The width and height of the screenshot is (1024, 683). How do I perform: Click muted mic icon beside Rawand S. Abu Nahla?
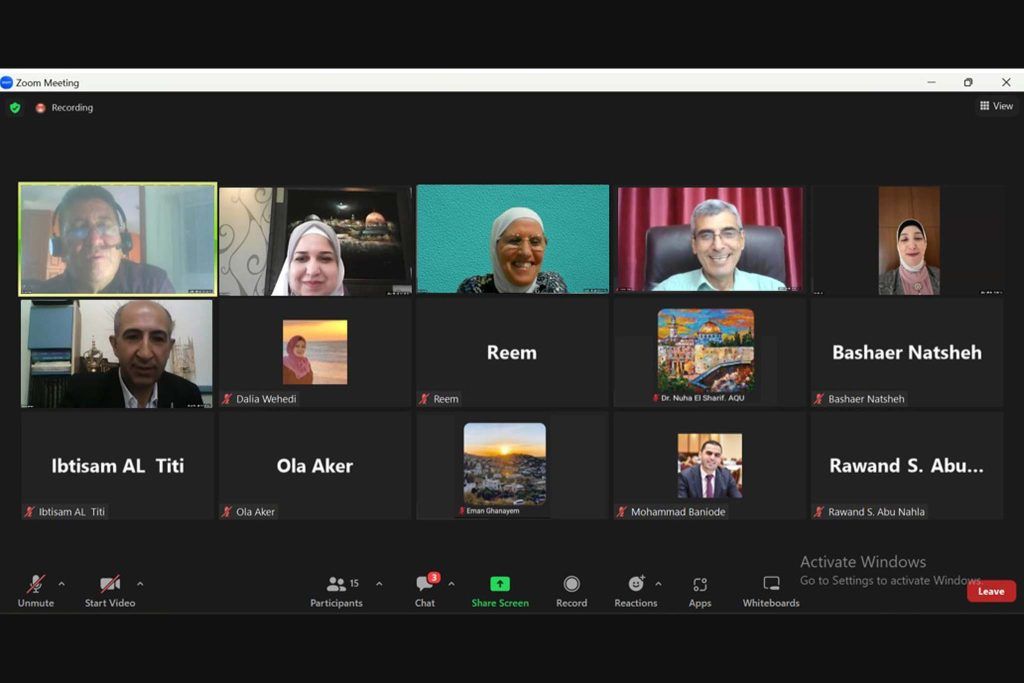click(819, 512)
